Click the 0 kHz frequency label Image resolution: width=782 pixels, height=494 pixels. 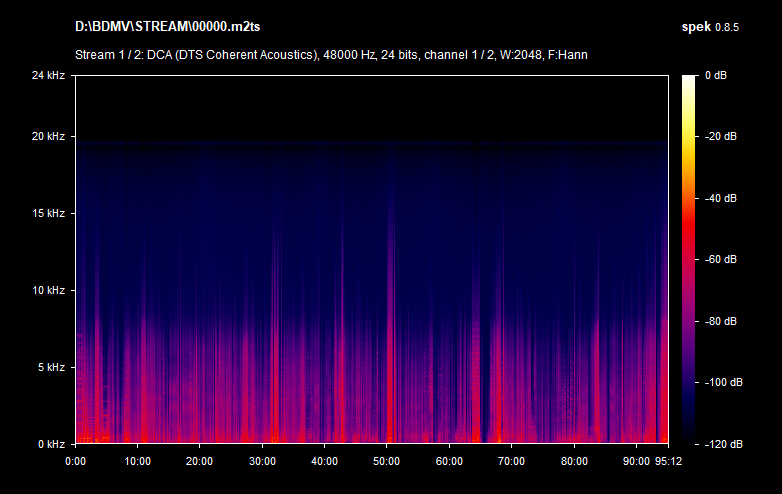click(50, 443)
